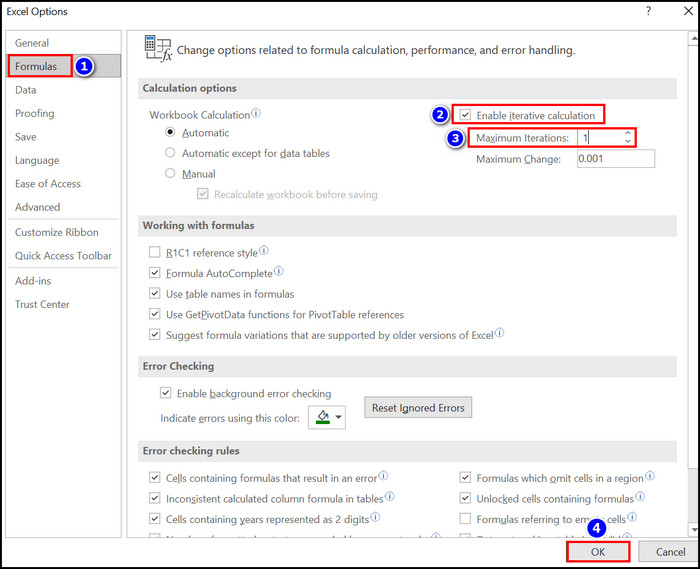Toggle Formulas which omit cells in a region
The height and width of the screenshot is (569, 700).
point(465,478)
